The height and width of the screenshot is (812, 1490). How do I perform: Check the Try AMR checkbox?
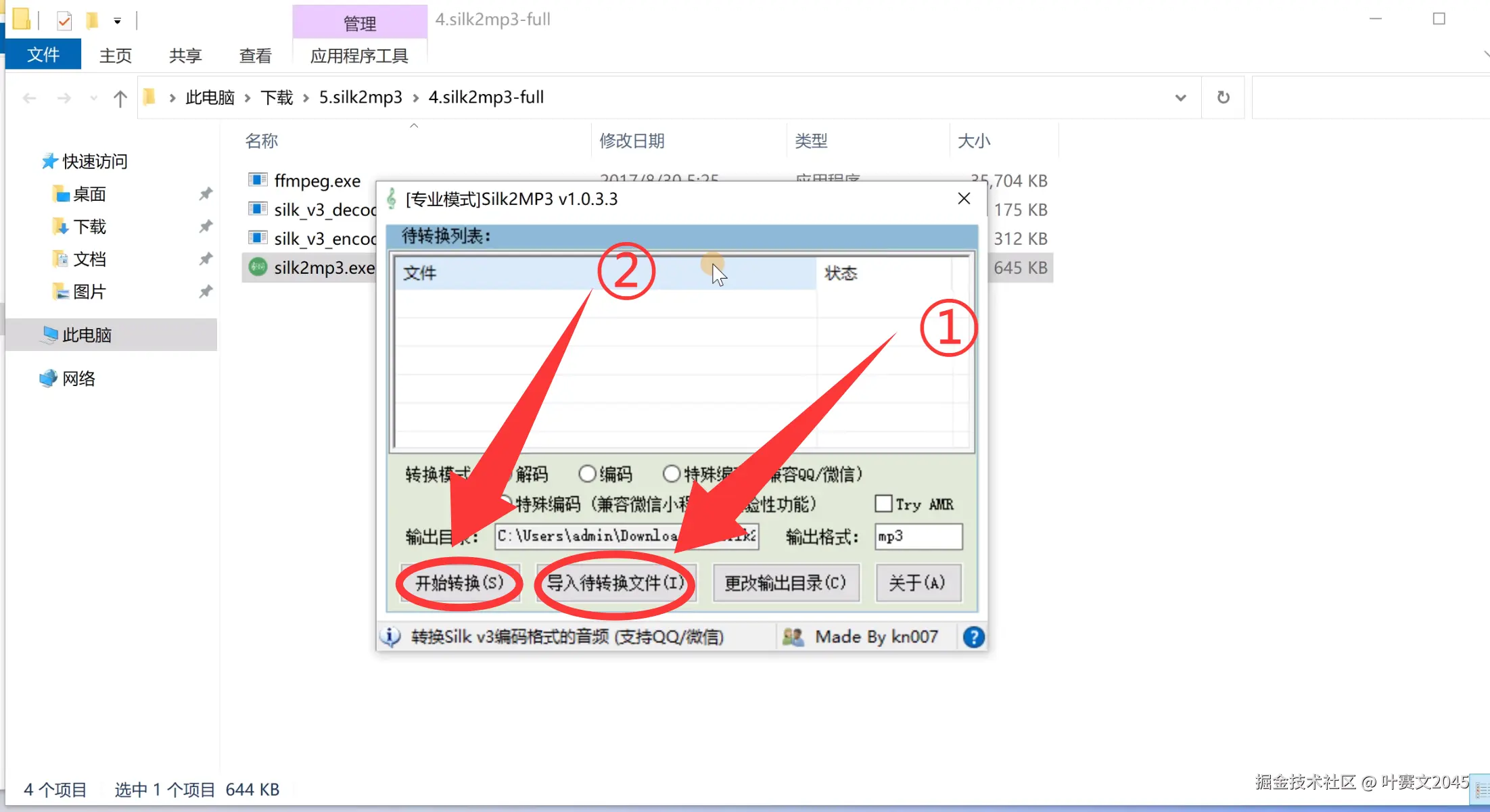point(883,504)
